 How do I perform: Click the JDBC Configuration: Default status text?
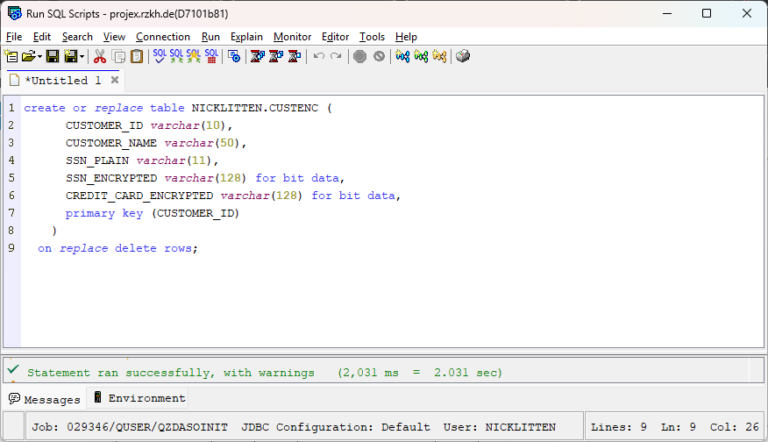336,427
